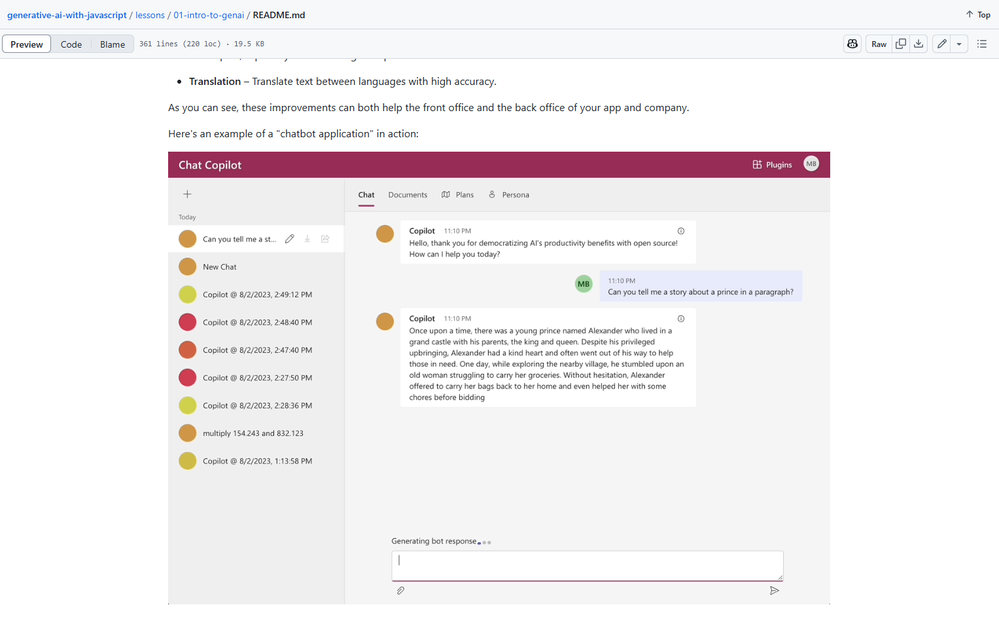Image resolution: width=999 pixels, height=618 pixels.
Task: Click into the chat message input box
Action: coord(587,566)
